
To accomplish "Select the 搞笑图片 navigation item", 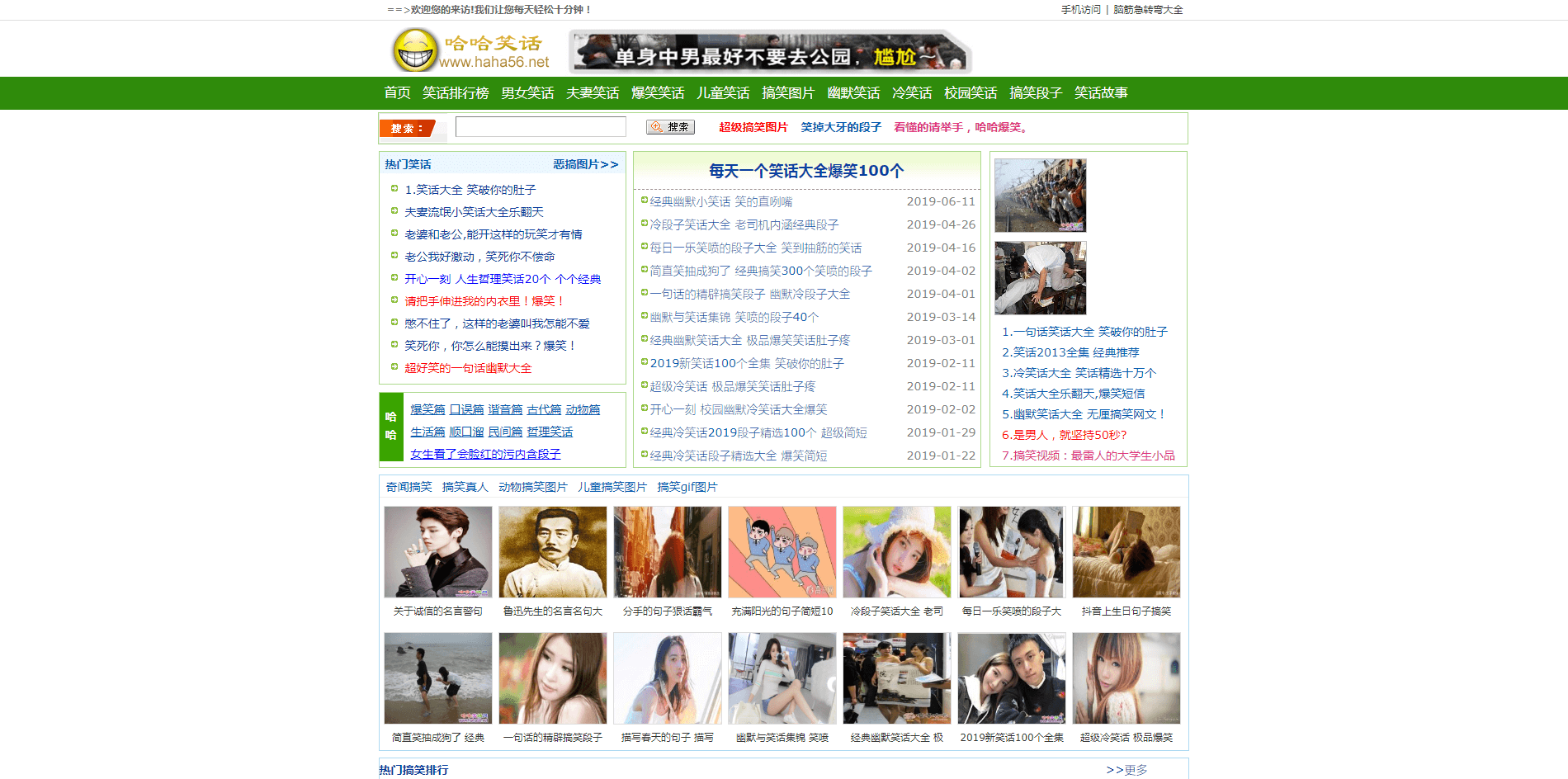I will 787,93.
